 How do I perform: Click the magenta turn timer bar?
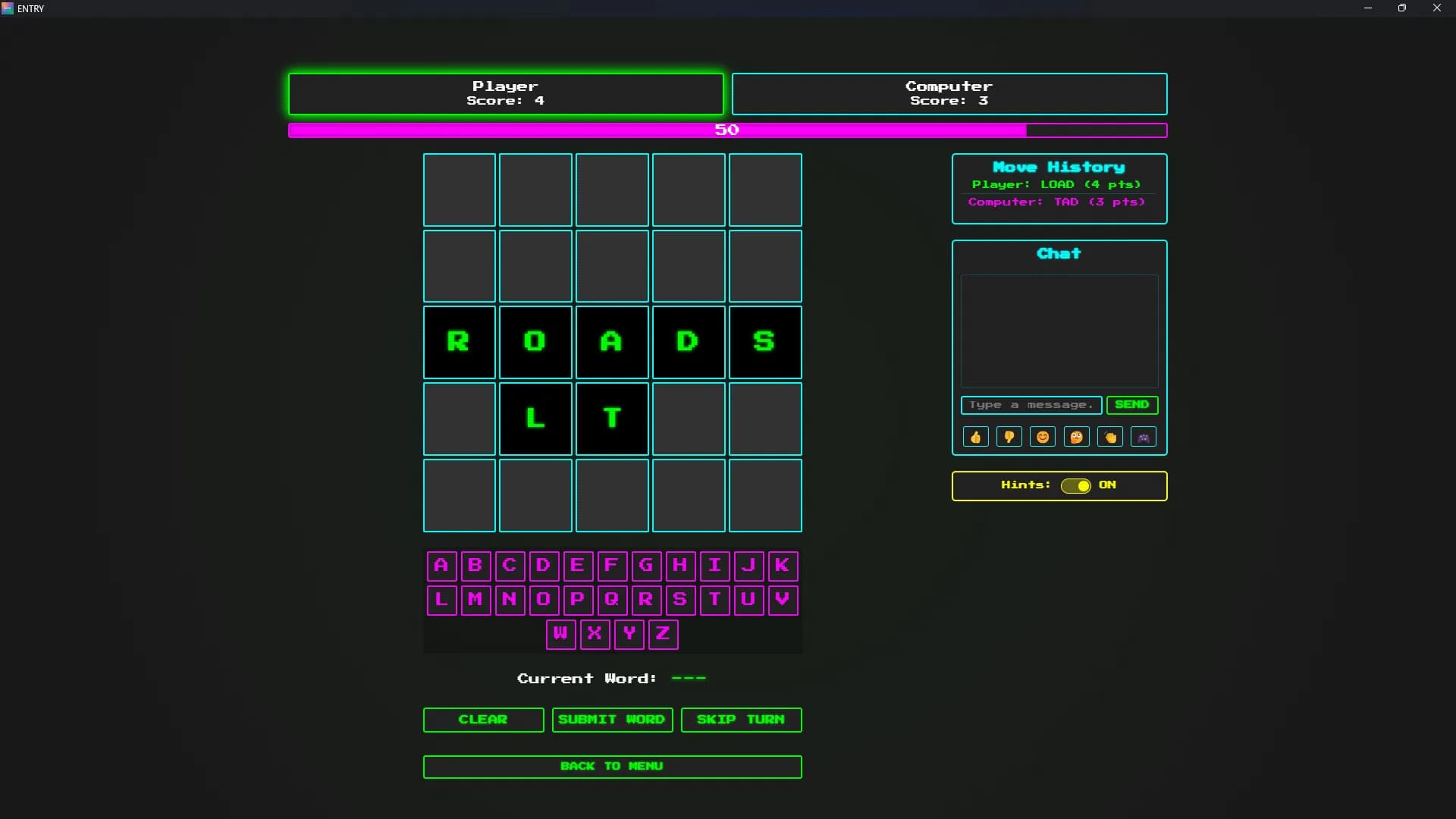pos(727,130)
